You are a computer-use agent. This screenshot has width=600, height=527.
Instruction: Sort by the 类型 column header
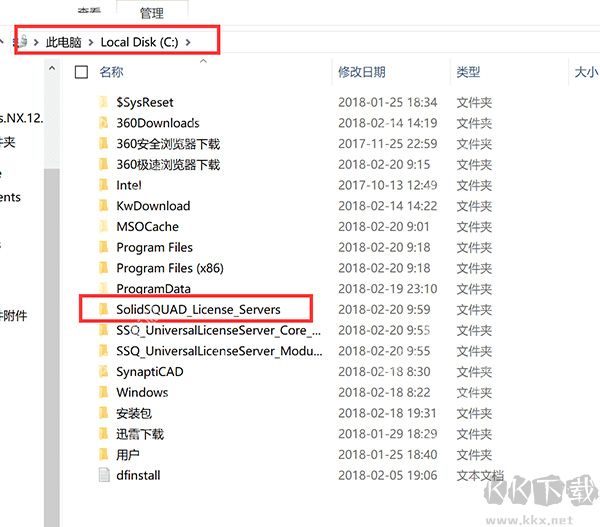pyautogui.click(x=468, y=72)
